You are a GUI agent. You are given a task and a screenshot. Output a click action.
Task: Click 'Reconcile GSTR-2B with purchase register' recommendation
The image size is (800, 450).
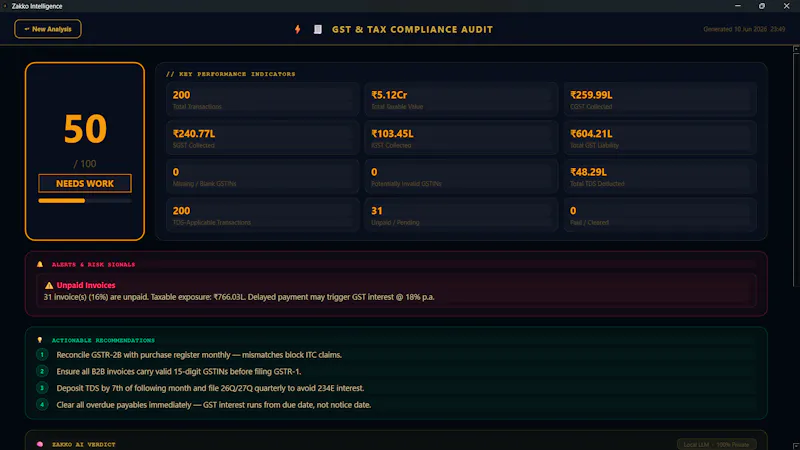(x=199, y=355)
